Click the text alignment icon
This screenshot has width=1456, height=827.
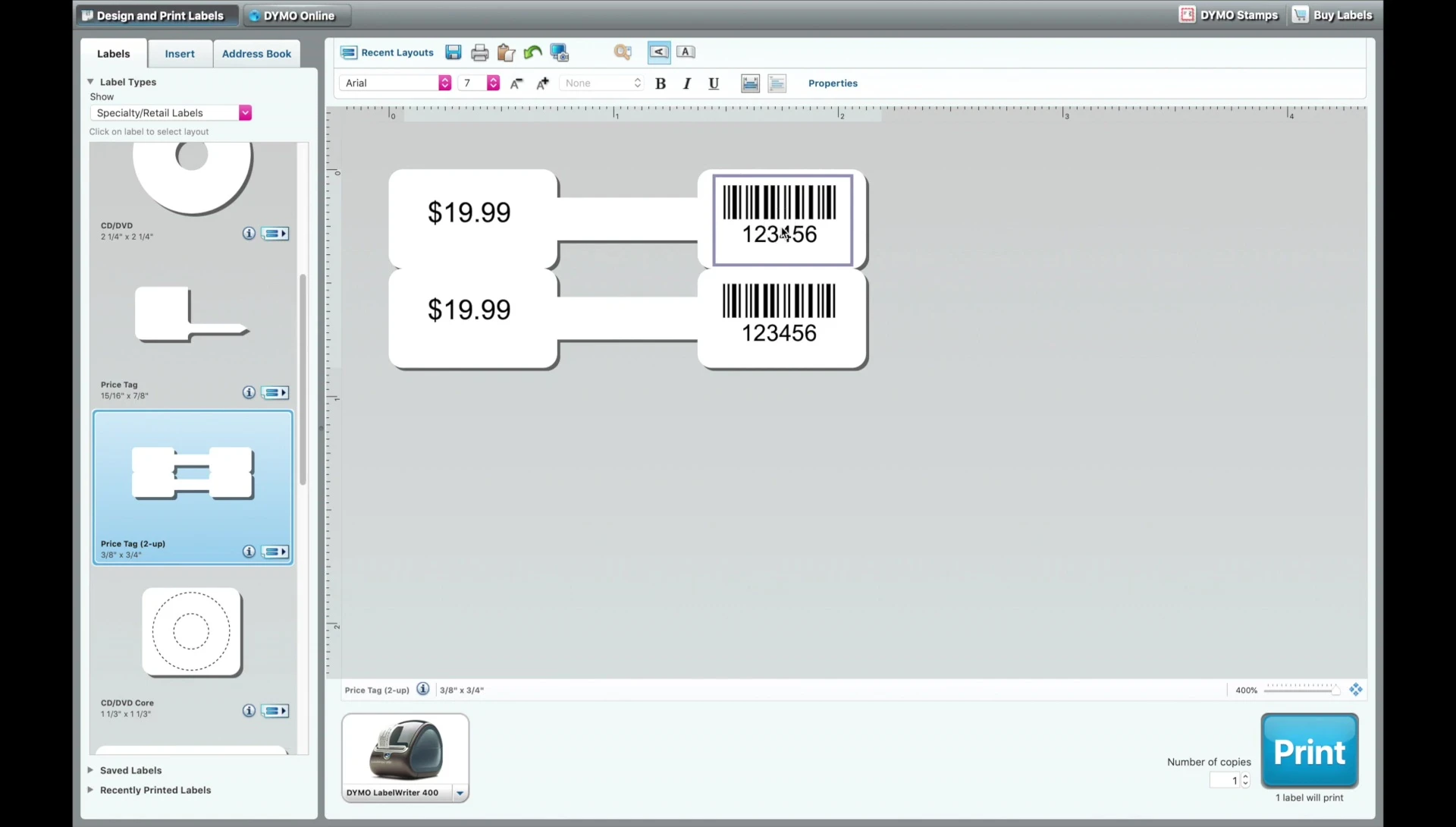point(777,83)
